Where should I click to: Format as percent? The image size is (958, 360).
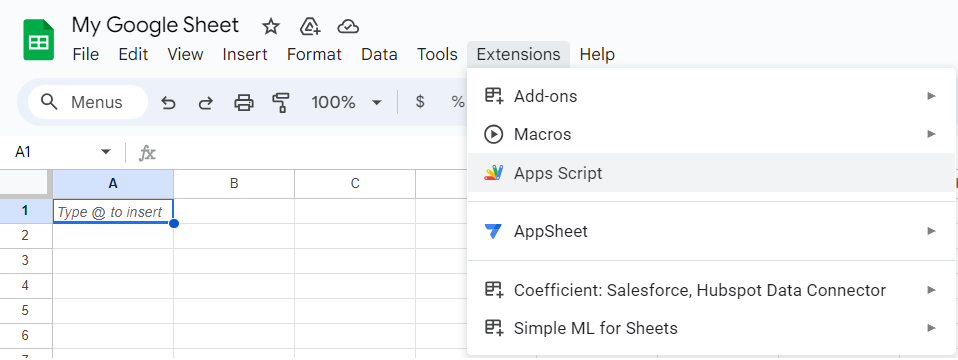coord(458,102)
